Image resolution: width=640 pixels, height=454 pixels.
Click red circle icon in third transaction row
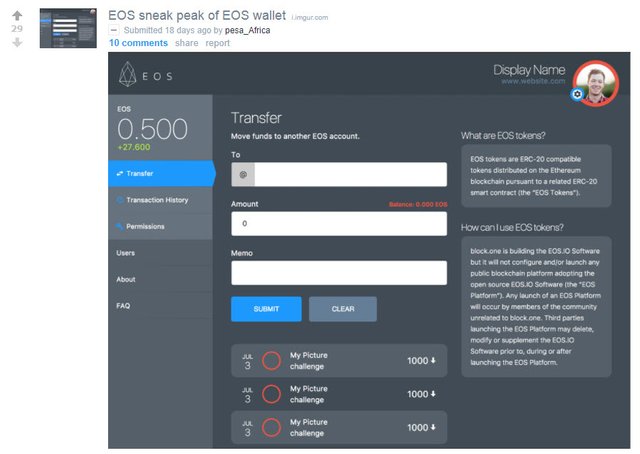click(271, 428)
